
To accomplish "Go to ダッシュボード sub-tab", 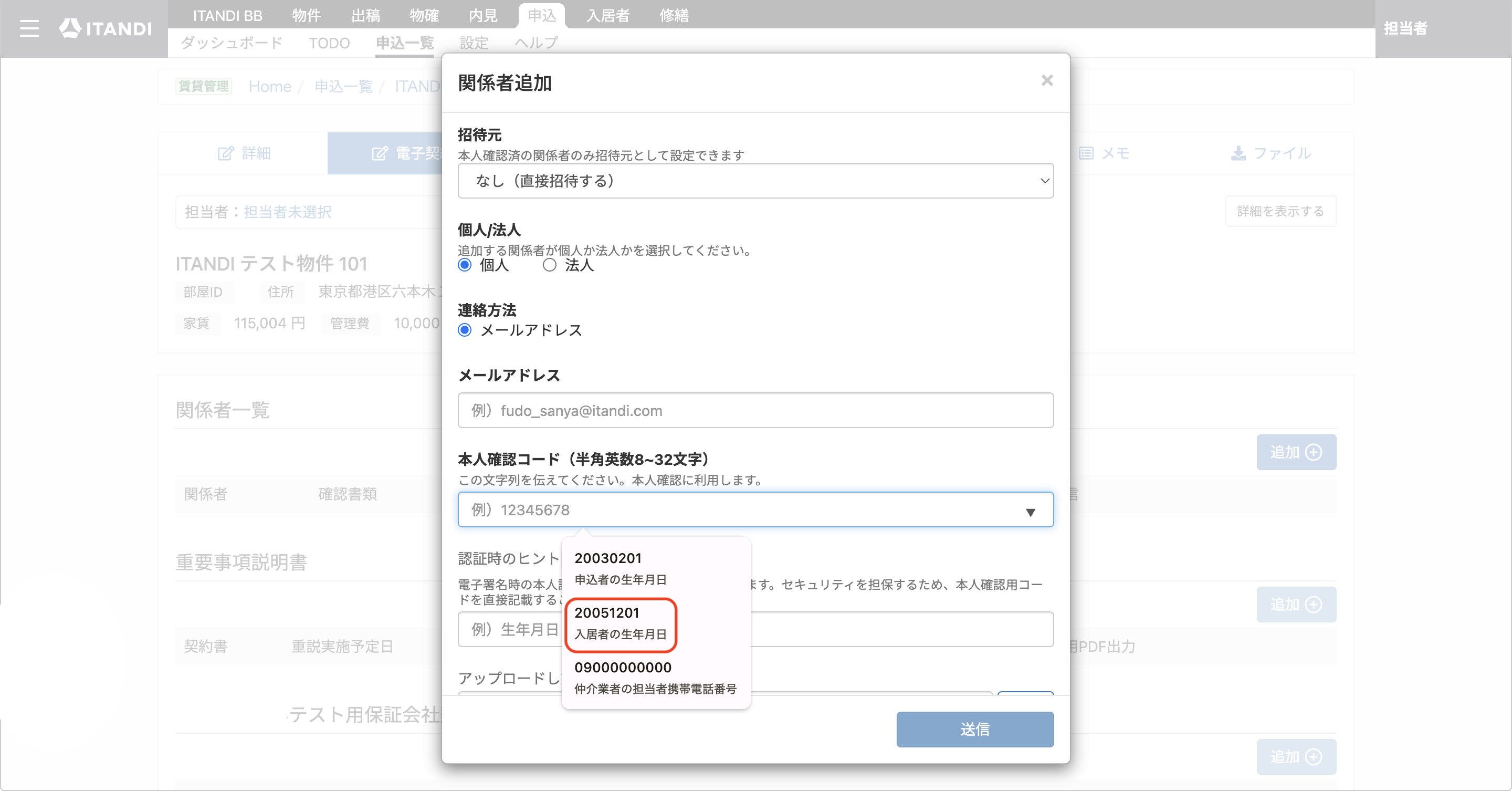I will pyautogui.click(x=232, y=43).
